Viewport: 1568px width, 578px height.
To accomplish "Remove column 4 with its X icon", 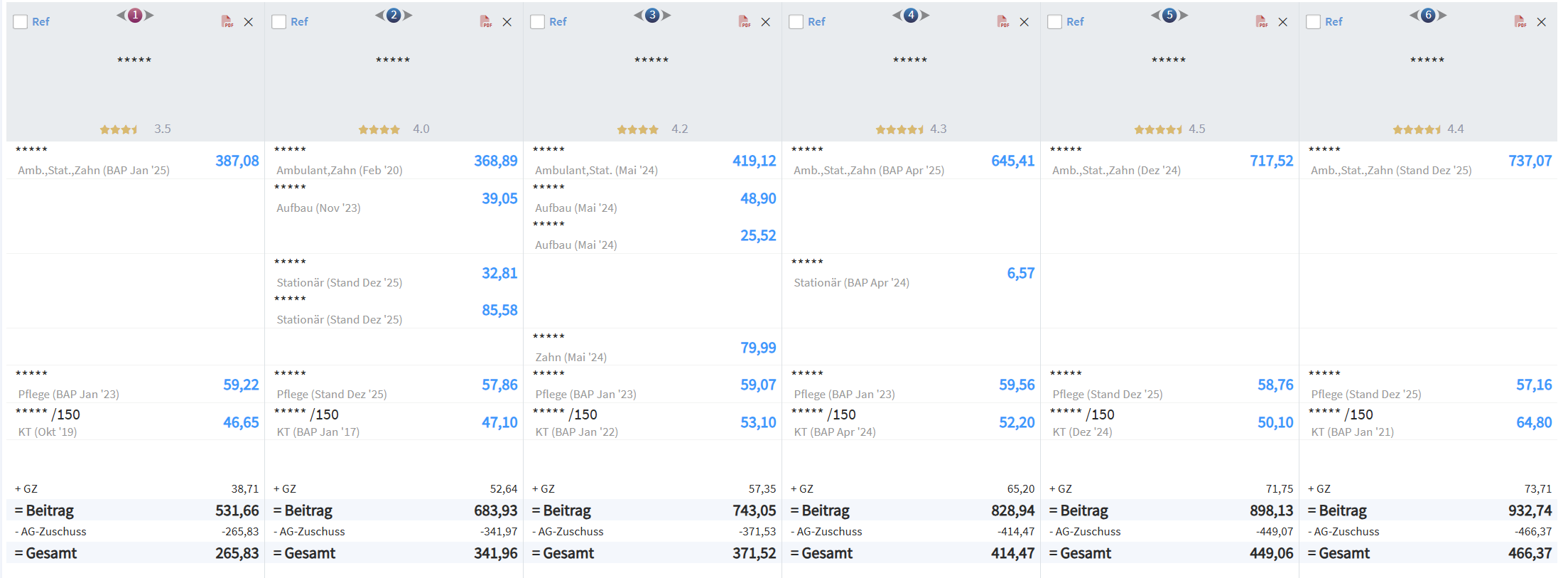I will pos(1024,22).
